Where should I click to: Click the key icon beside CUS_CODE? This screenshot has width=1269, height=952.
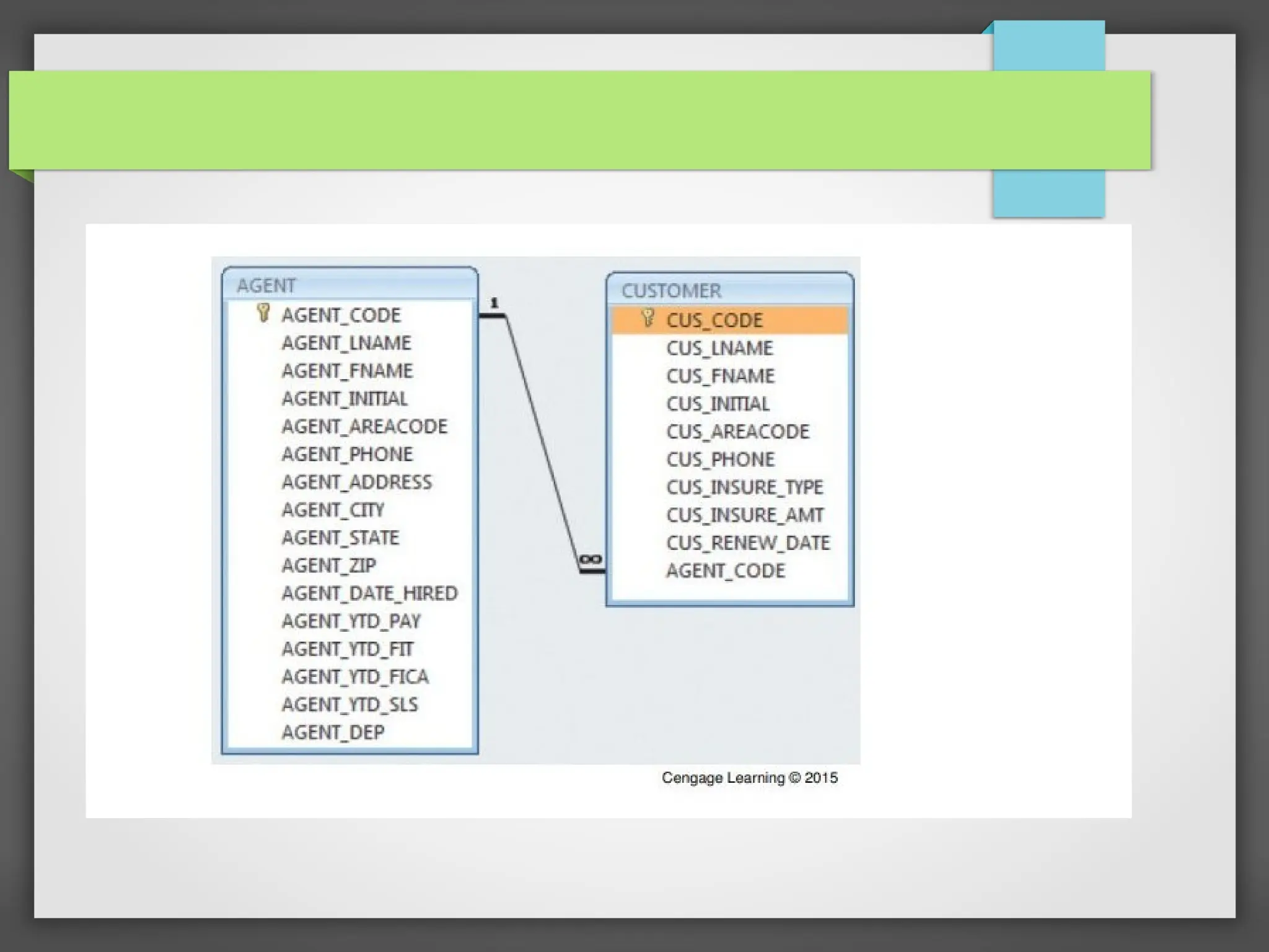[648, 318]
